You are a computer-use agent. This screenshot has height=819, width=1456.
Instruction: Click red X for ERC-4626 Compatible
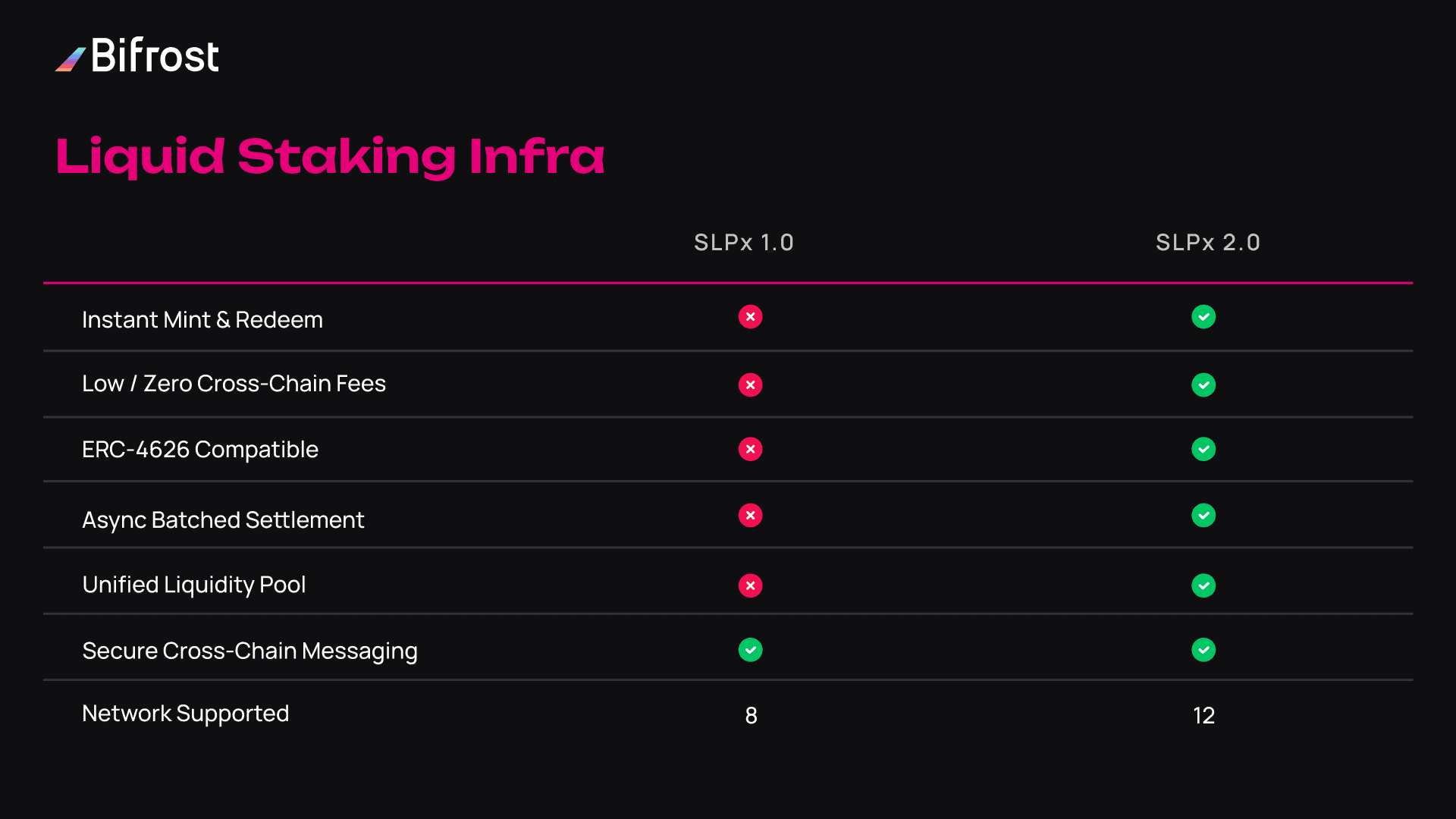pyautogui.click(x=750, y=450)
